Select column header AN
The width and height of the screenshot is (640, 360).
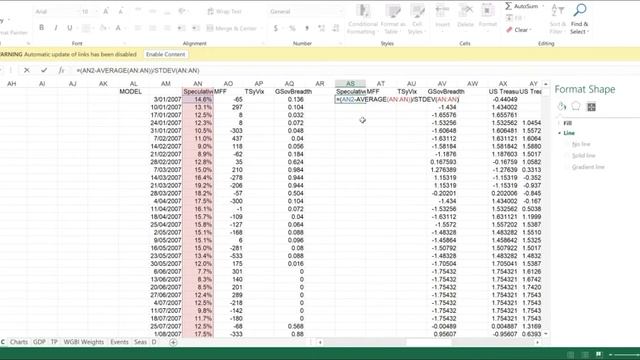click(198, 84)
